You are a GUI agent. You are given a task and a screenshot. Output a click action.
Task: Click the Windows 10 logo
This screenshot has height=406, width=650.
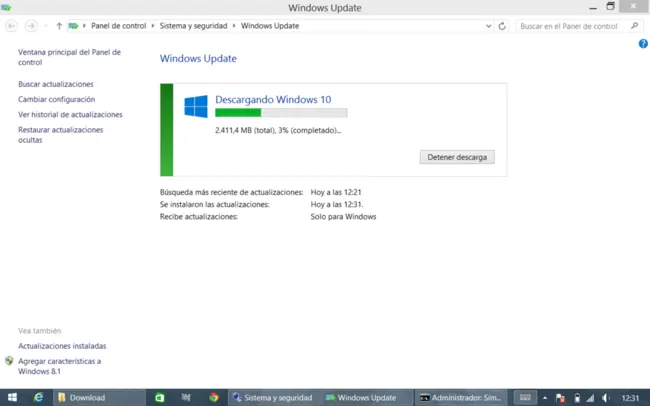(196, 107)
